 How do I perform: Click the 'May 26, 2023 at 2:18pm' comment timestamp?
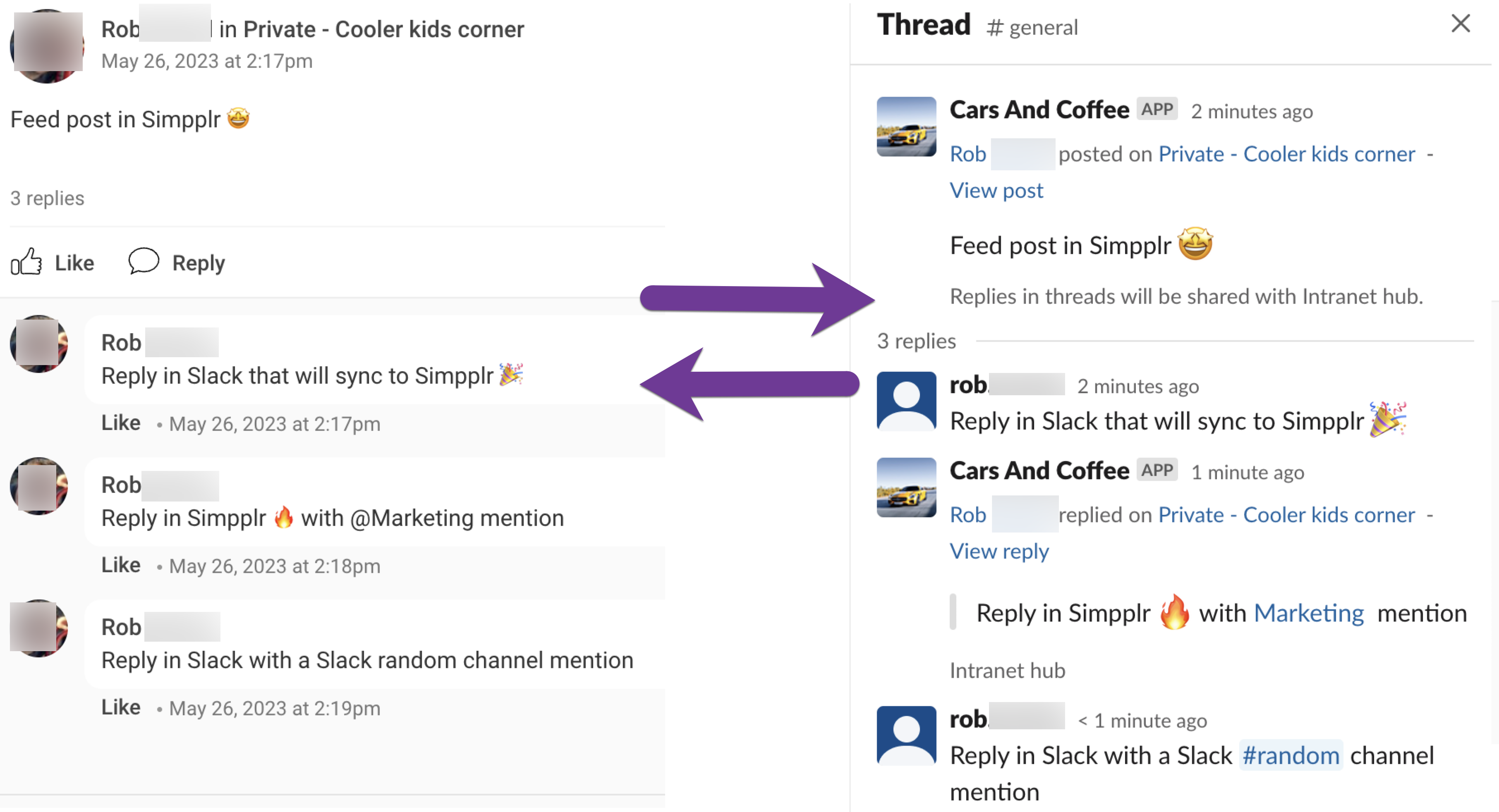click(x=275, y=566)
